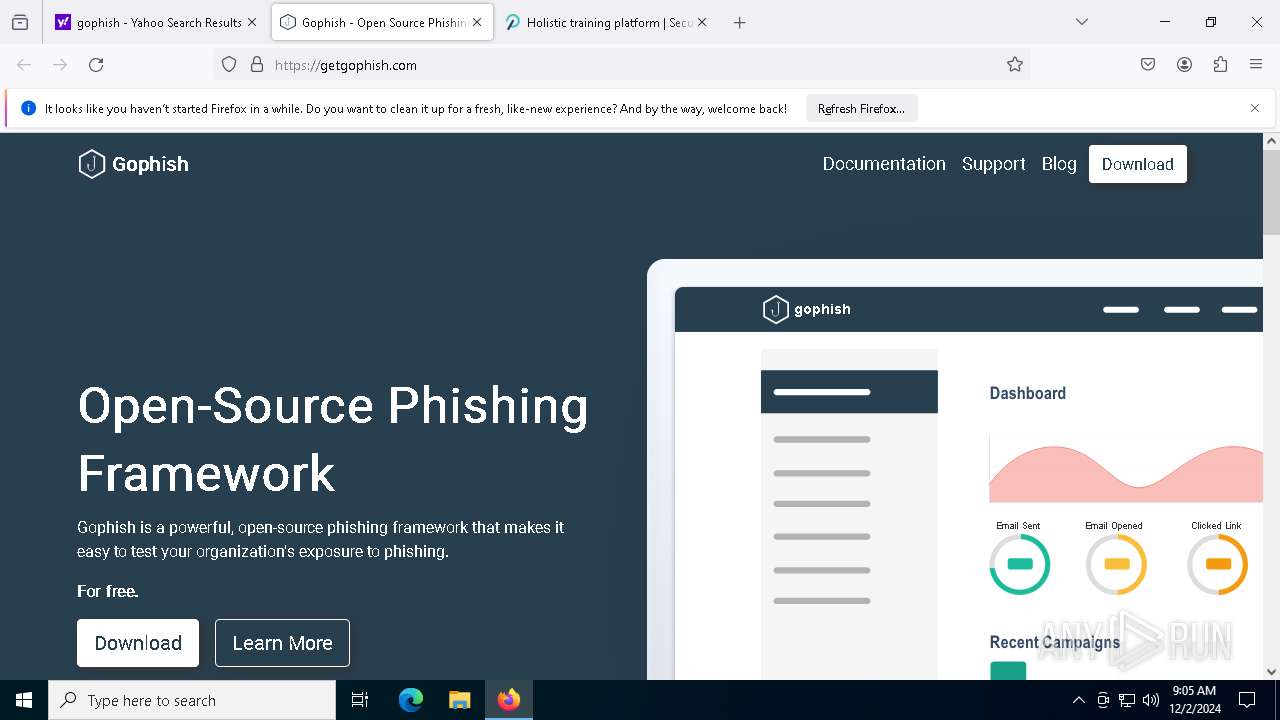
Task: Click the gophish dashboard preview image
Action: [955, 470]
